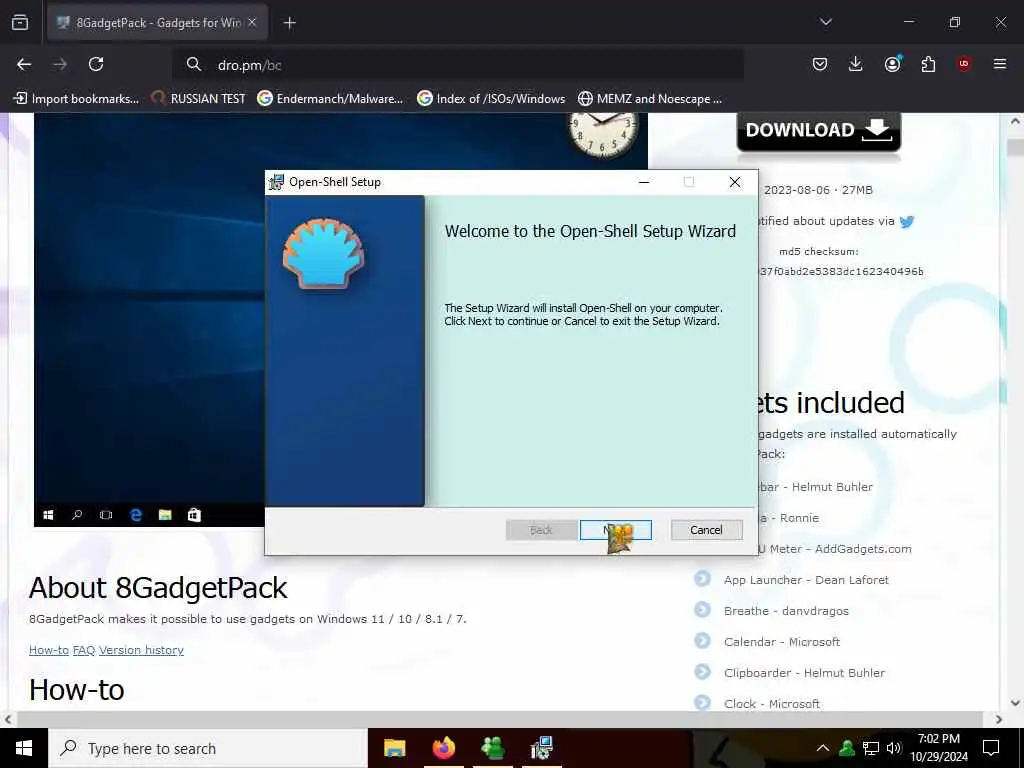Open the Windows Start menu
The width and height of the screenshot is (1024, 768).
[x=24, y=748]
